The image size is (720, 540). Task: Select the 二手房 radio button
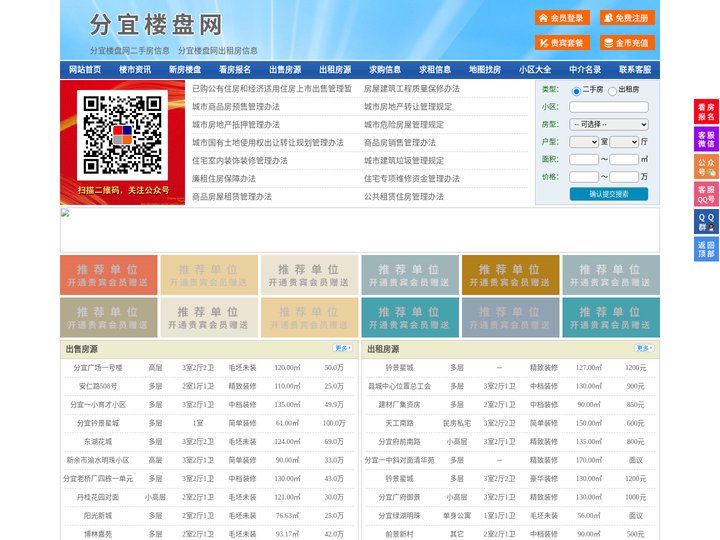576,91
